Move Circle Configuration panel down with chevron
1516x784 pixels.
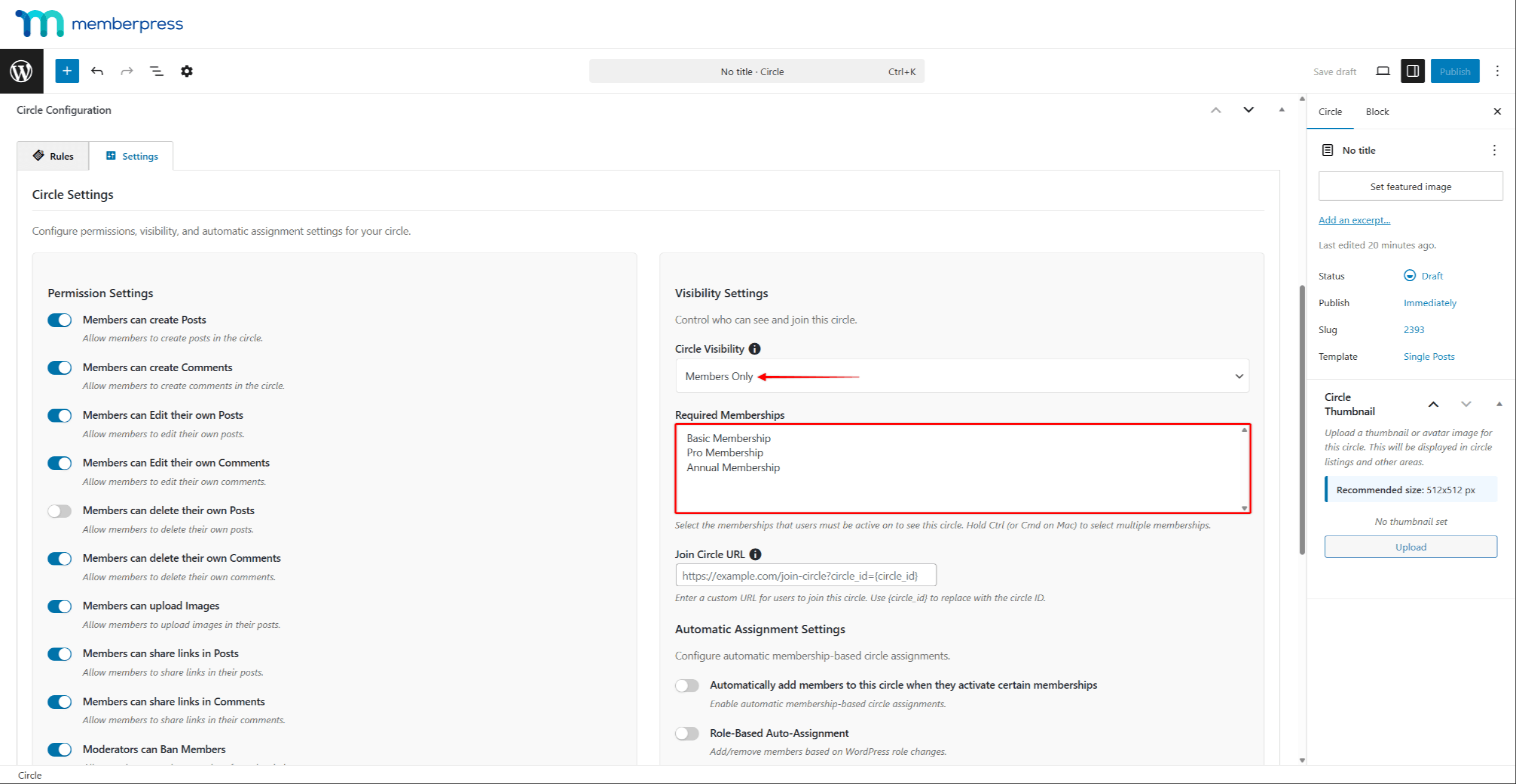[1248, 110]
